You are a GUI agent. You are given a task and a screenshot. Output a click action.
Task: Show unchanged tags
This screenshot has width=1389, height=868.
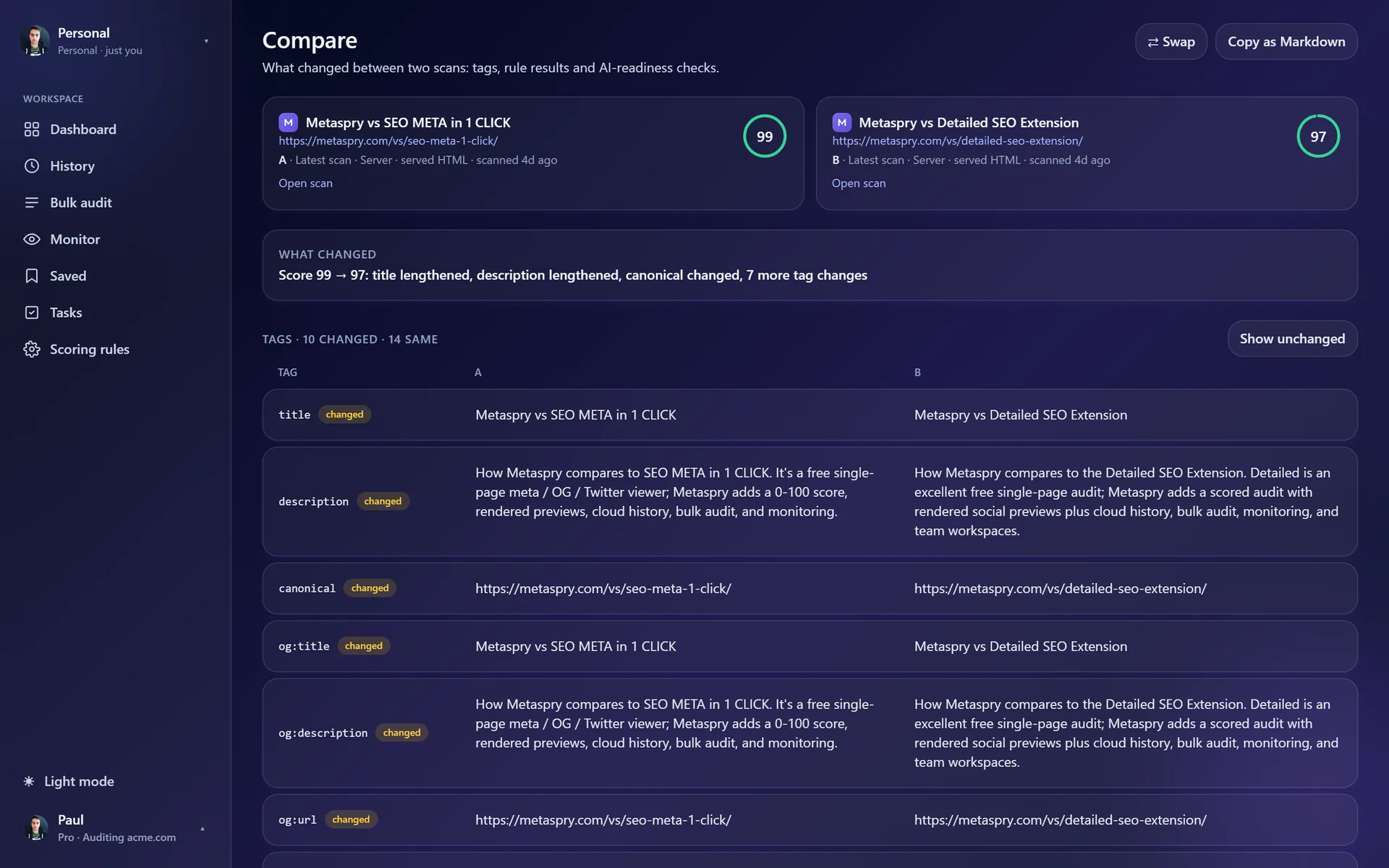click(1292, 339)
